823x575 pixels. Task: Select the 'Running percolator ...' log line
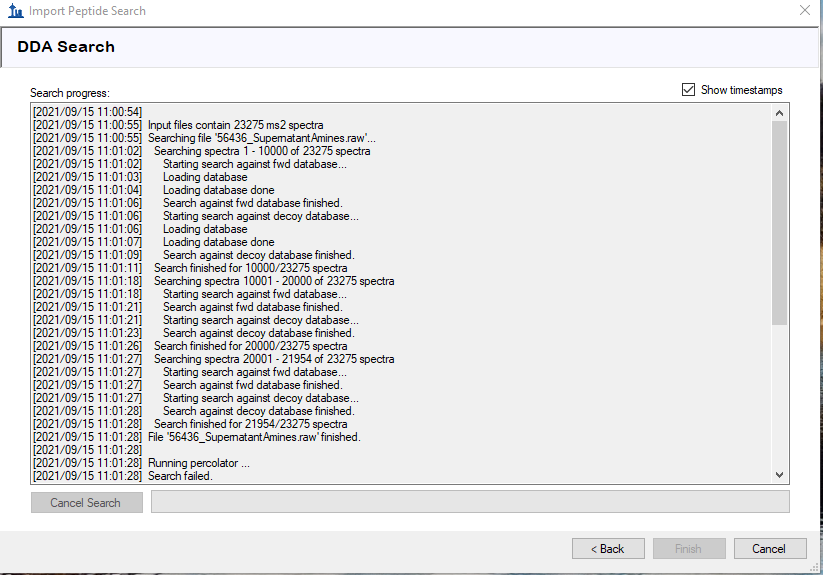pos(198,463)
